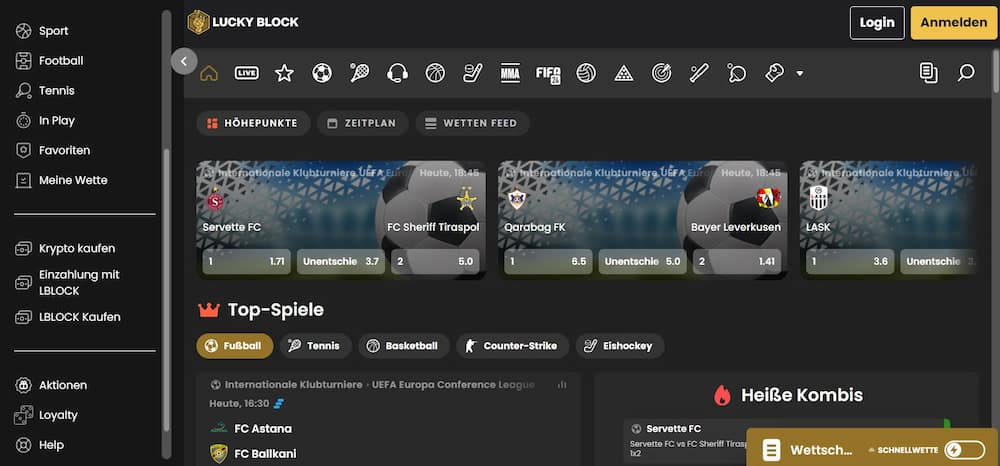1000x466 pixels.
Task: Open the home icon in the sports bar
Action: tap(209, 73)
